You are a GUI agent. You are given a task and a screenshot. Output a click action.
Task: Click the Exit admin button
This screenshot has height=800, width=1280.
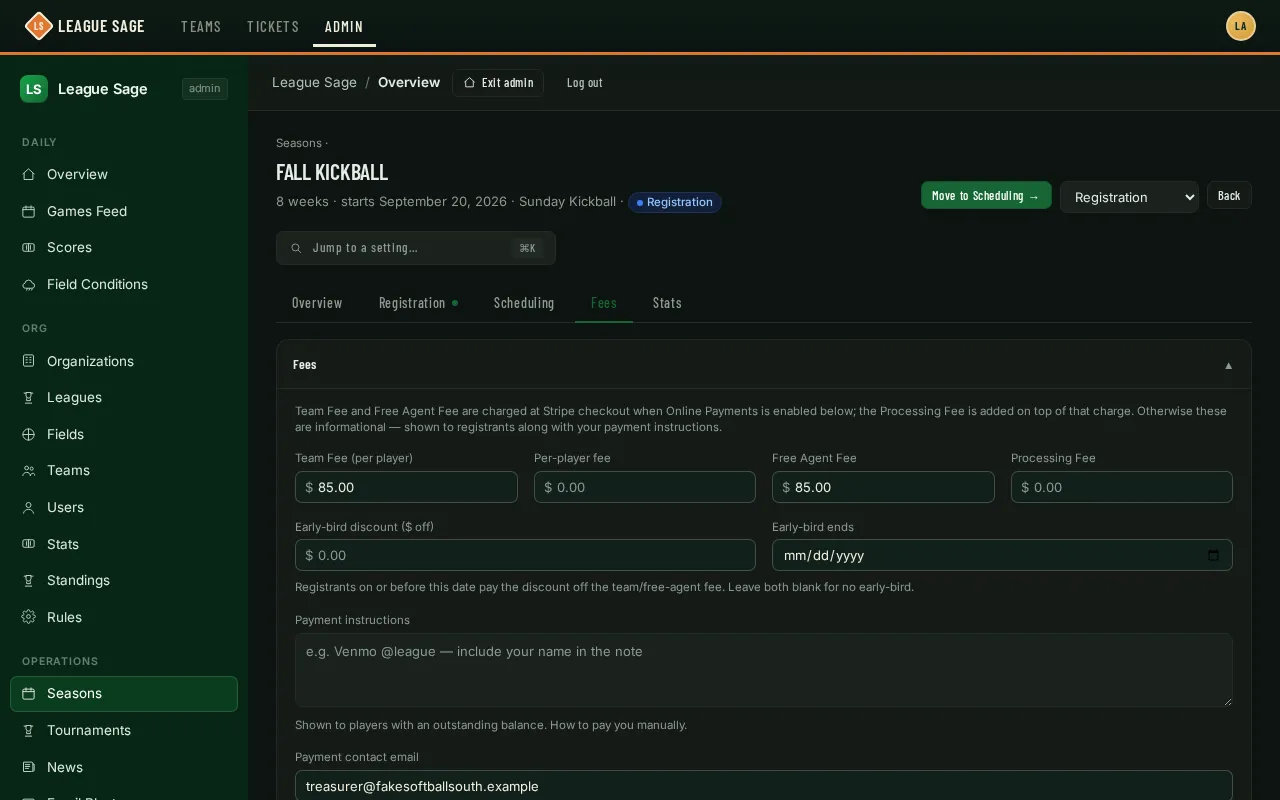pos(498,83)
